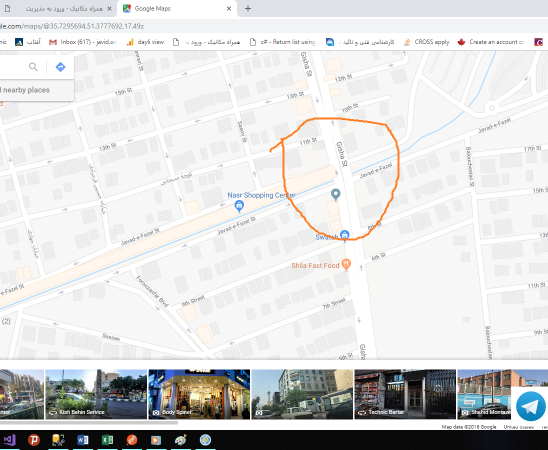548x450 pixels.
Task: Click the gray location pin on Gisha St
Action: point(336,195)
